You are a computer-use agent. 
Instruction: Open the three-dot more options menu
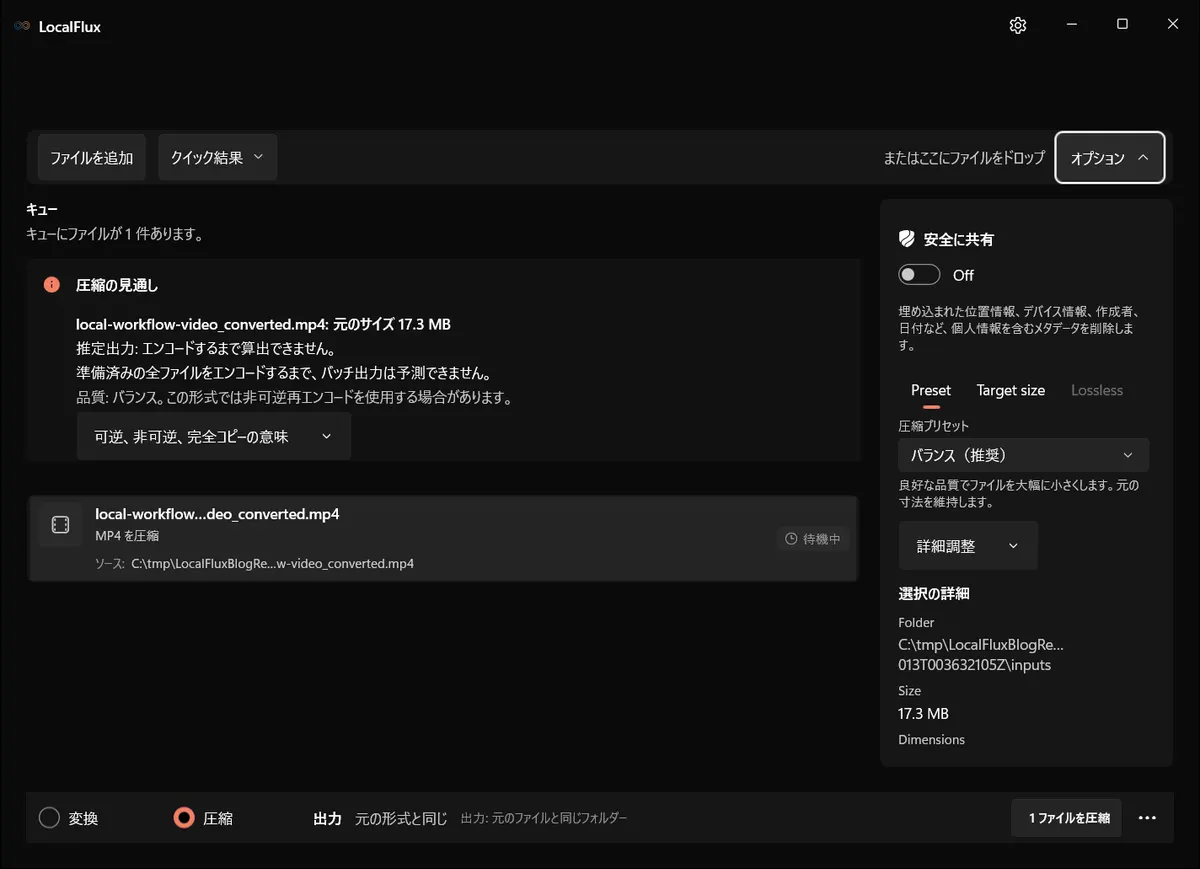coord(1147,818)
